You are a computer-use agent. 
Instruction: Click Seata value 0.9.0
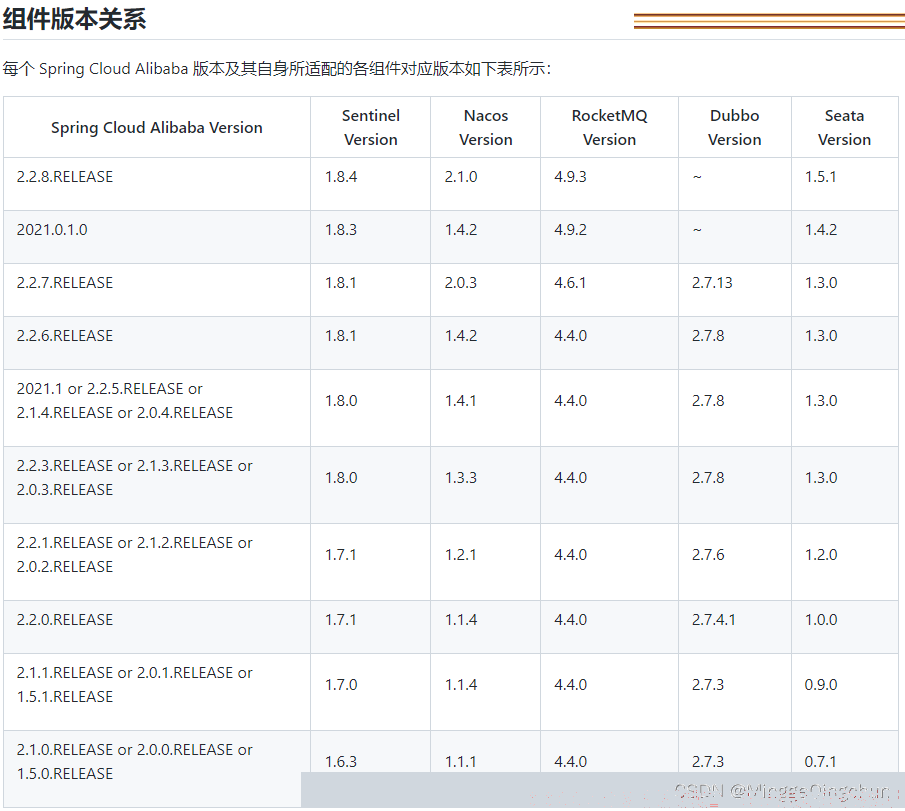coord(821,685)
